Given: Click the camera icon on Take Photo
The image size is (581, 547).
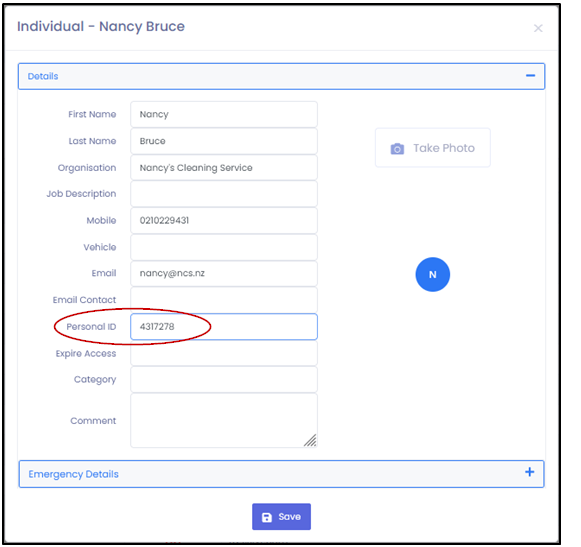Looking at the screenshot, I should 397,149.
